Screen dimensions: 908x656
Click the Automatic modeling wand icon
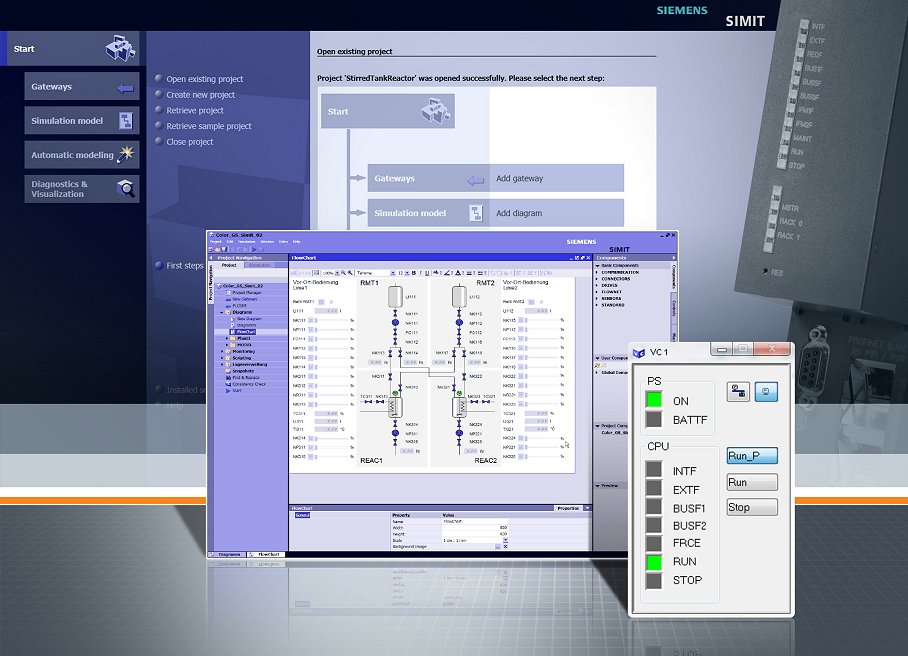pyautogui.click(x=126, y=154)
